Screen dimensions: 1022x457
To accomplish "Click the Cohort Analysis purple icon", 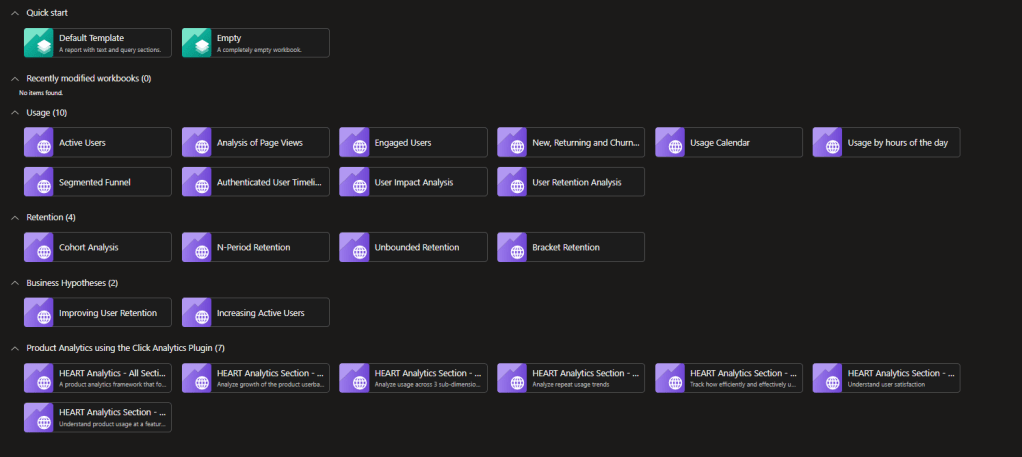I will [39, 247].
